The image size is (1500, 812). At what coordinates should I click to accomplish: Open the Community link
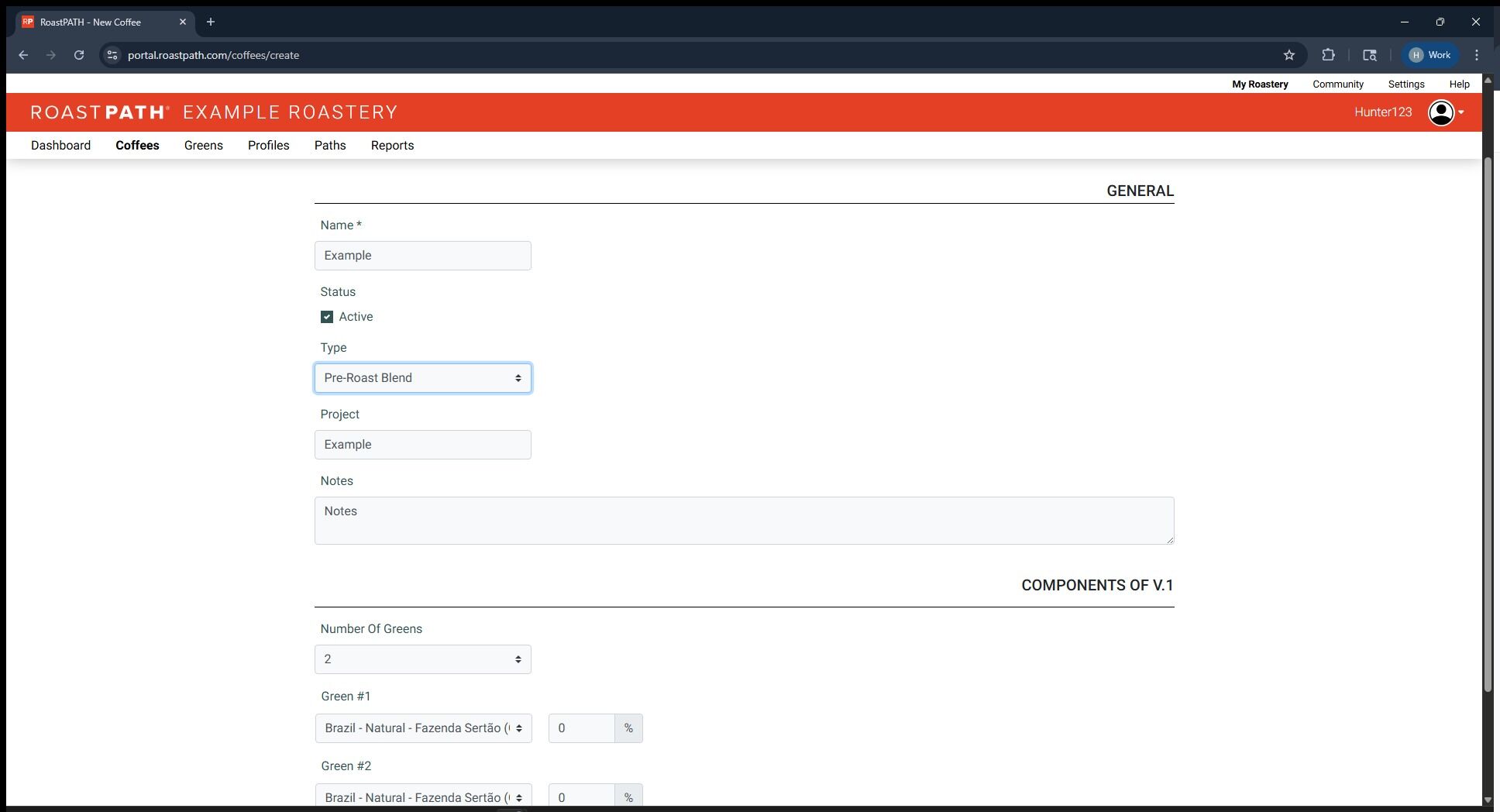1338,84
